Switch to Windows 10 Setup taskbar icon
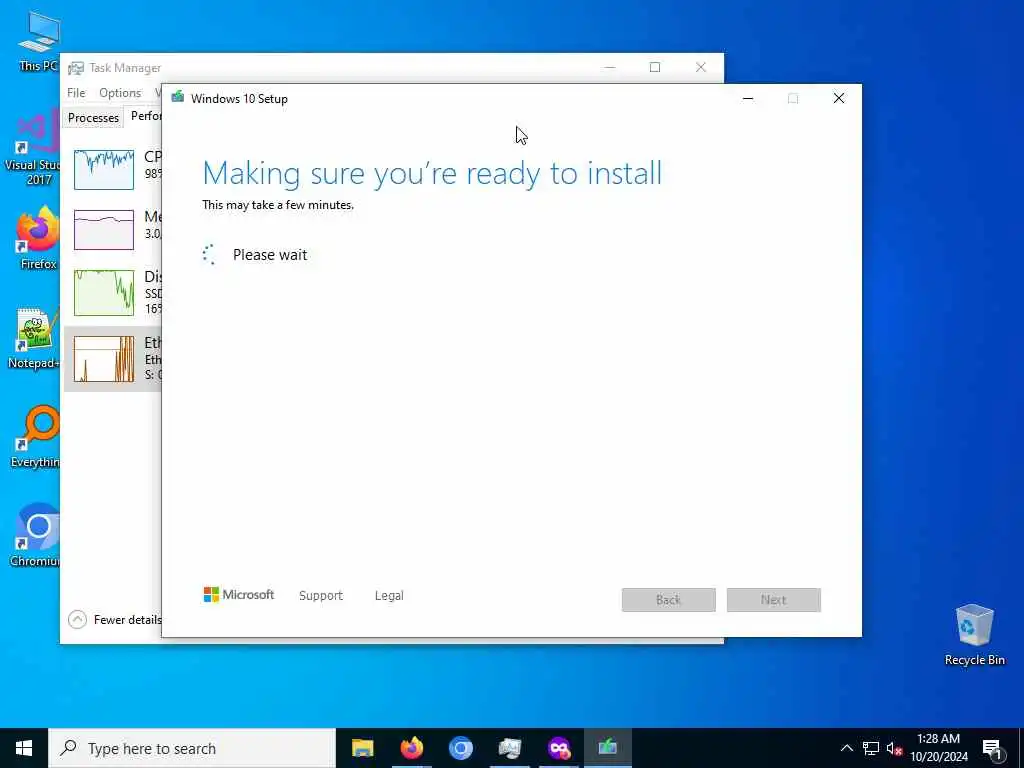The height and width of the screenshot is (768, 1024). (607, 748)
